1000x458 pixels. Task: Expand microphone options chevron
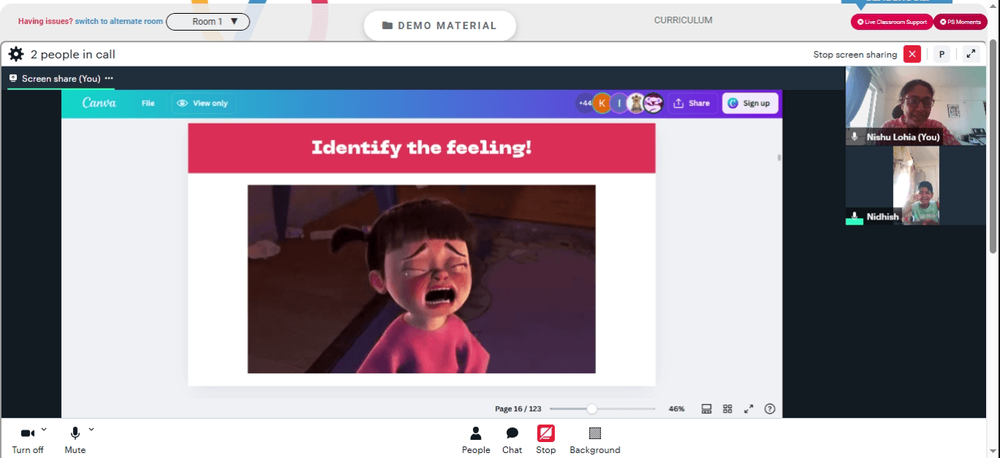coord(91,429)
